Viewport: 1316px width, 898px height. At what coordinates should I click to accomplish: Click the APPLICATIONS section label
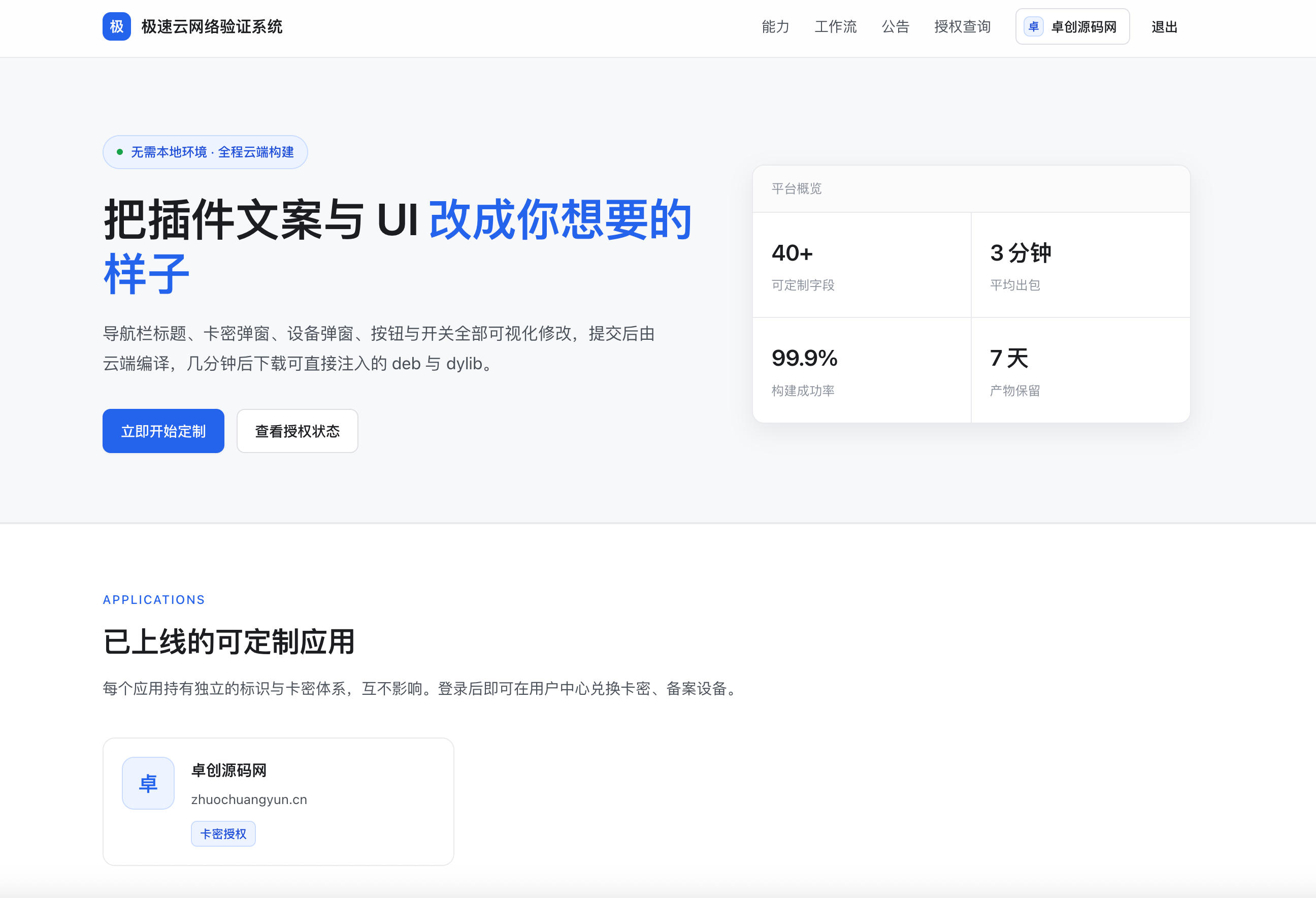coord(154,599)
